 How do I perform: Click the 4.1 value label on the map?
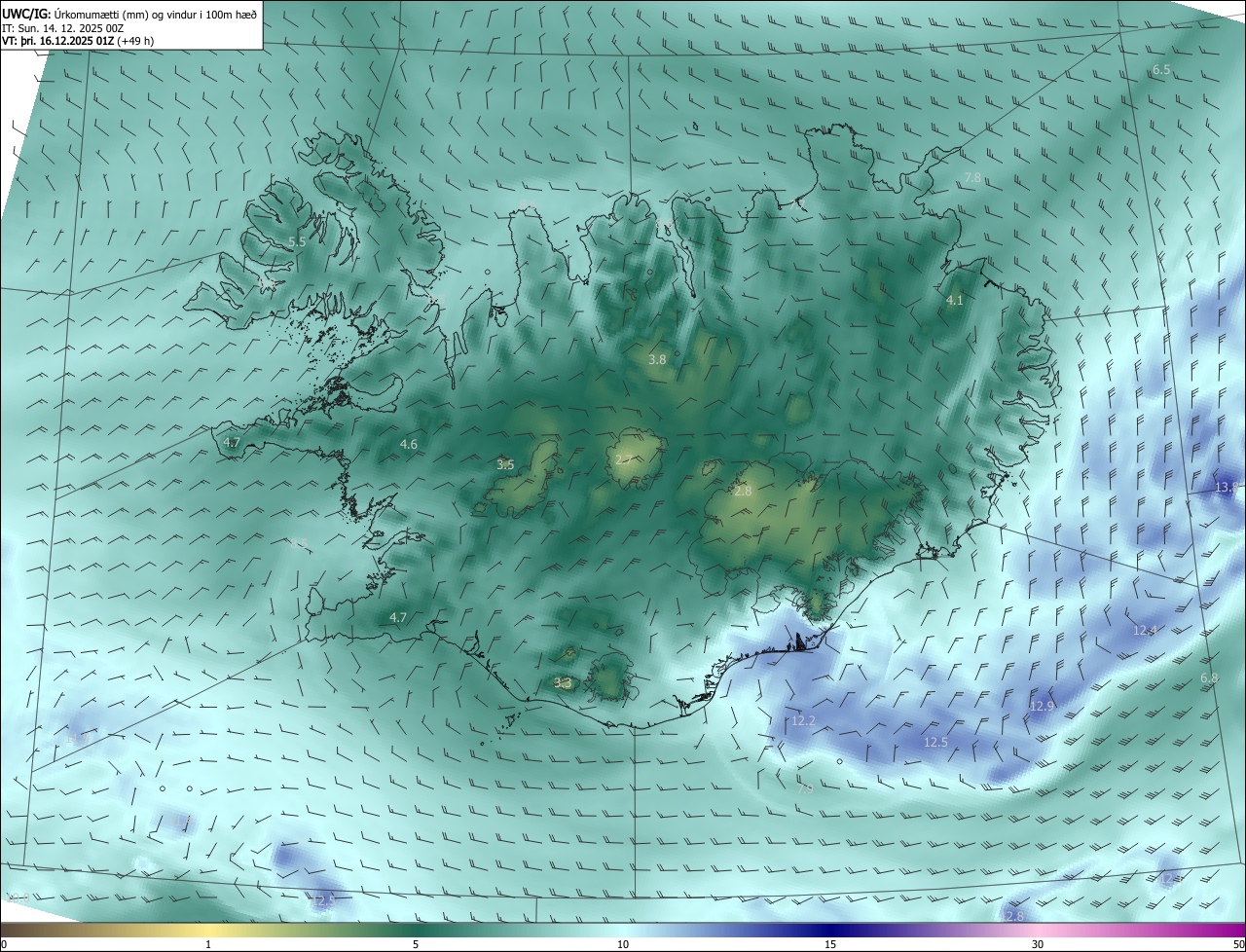click(x=955, y=301)
